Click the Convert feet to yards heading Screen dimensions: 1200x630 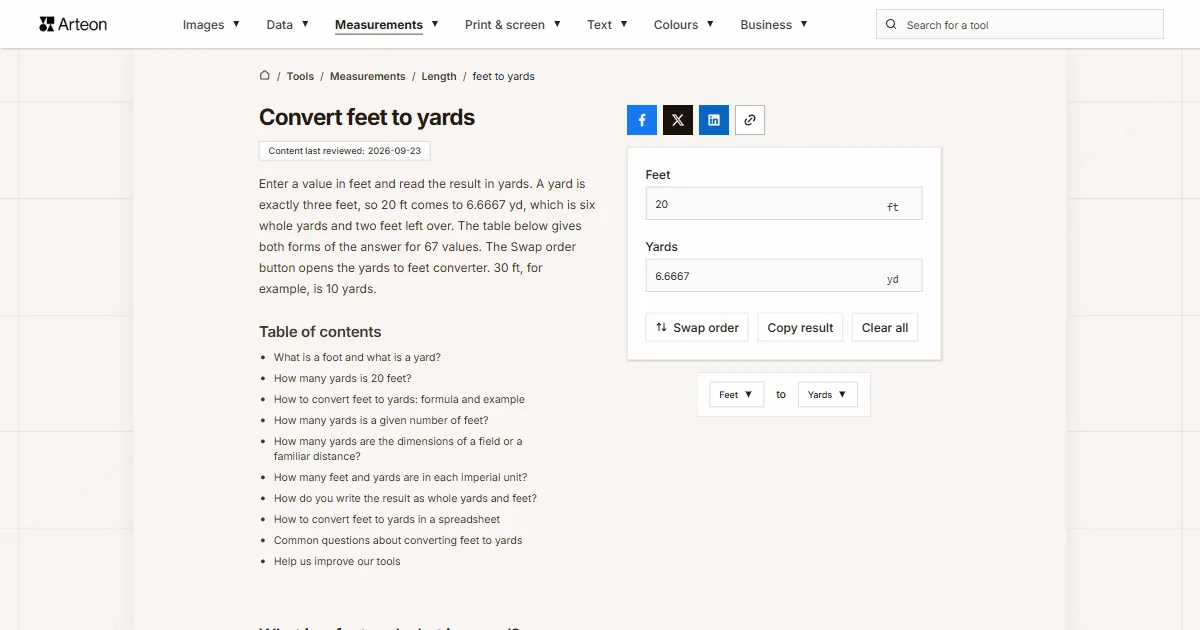pos(367,117)
